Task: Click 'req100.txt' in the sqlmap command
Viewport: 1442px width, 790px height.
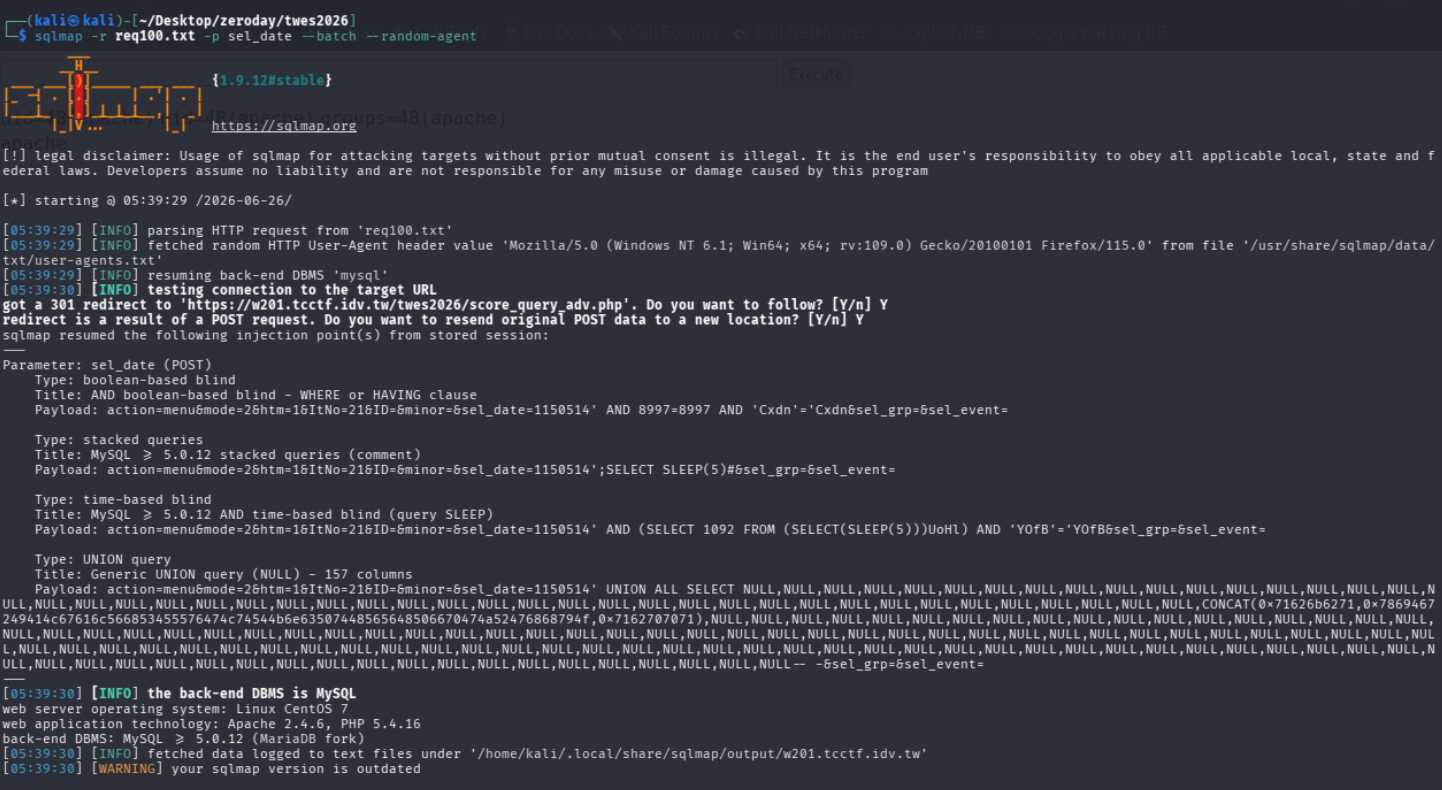Action: [x=155, y=35]
